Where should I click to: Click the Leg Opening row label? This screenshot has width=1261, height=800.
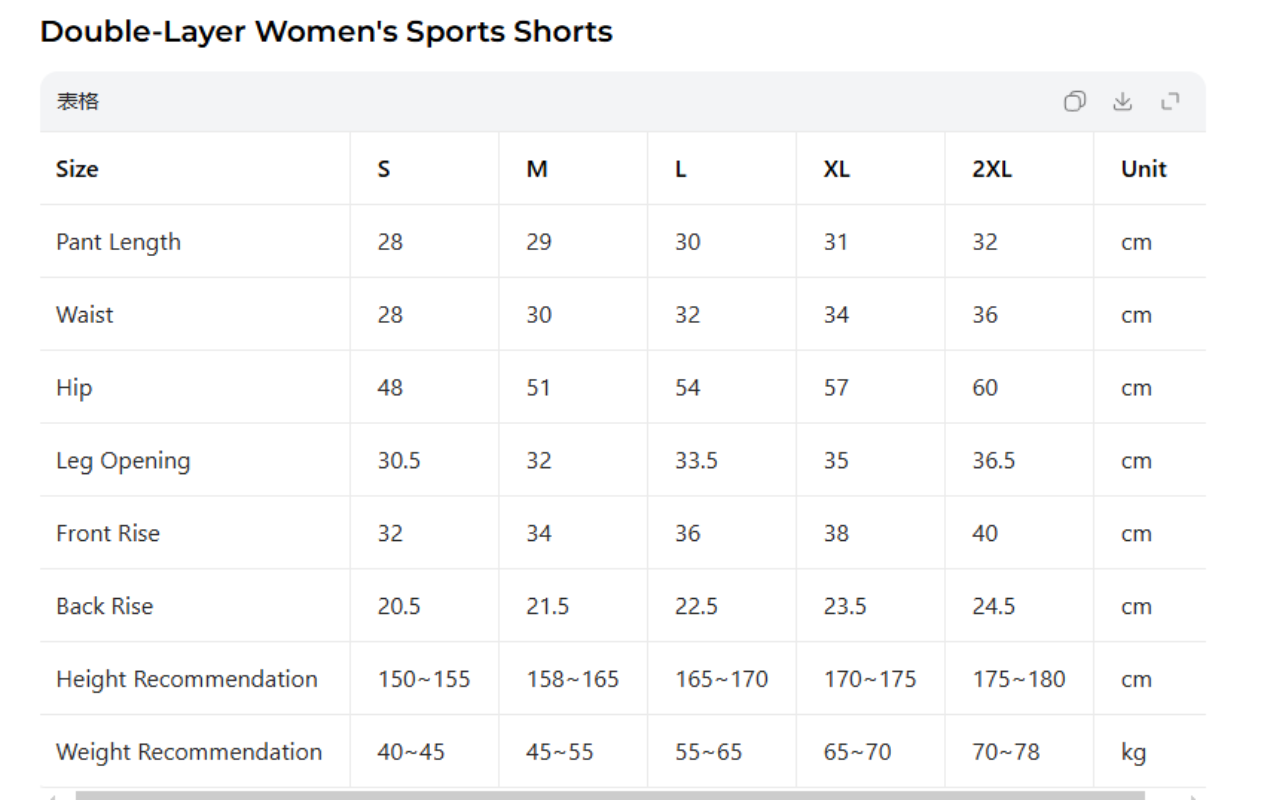122,460
